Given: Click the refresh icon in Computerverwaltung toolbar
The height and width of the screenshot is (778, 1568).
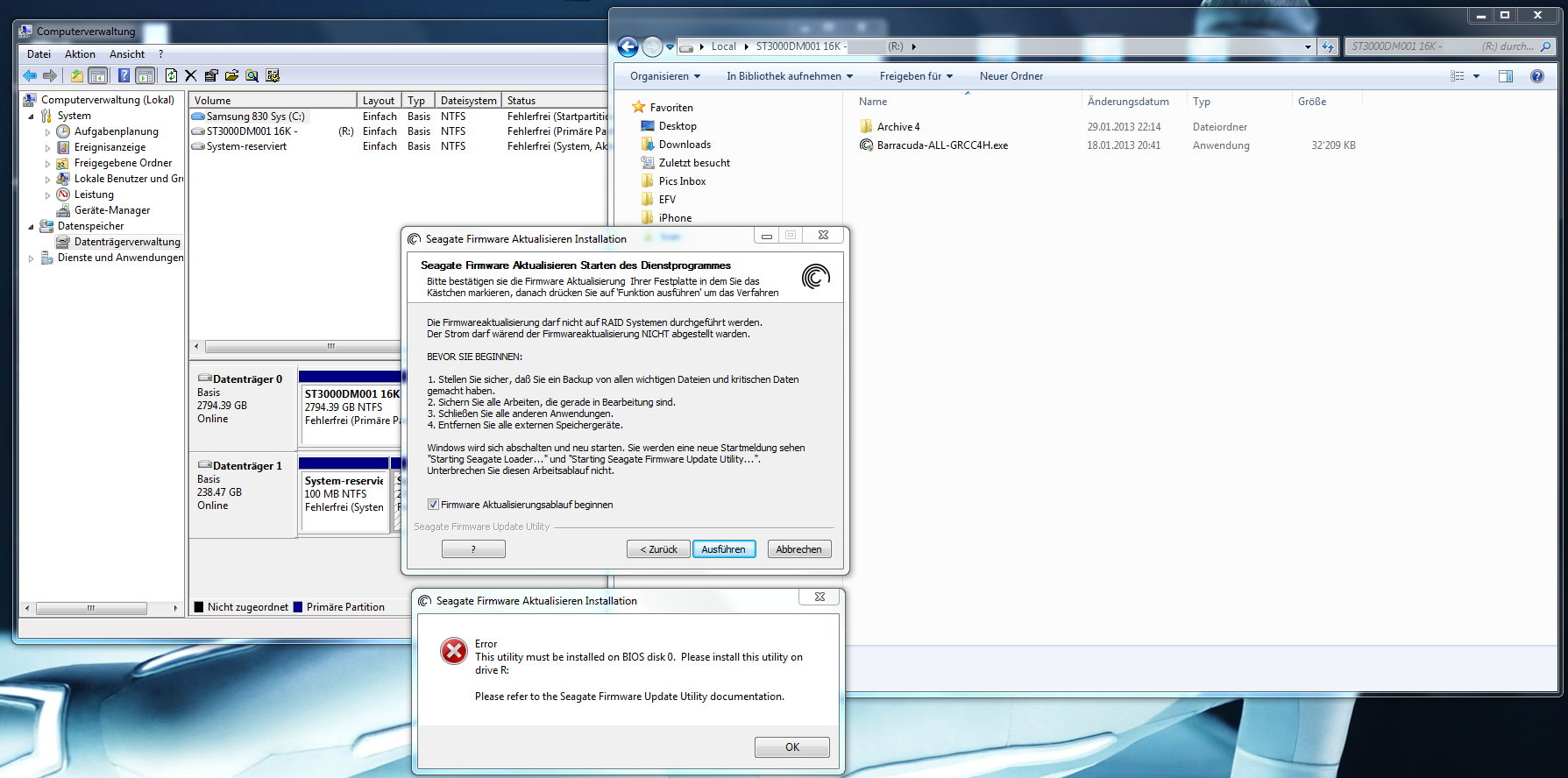Looking at the screenshot, I should click(x=171, y=76).
